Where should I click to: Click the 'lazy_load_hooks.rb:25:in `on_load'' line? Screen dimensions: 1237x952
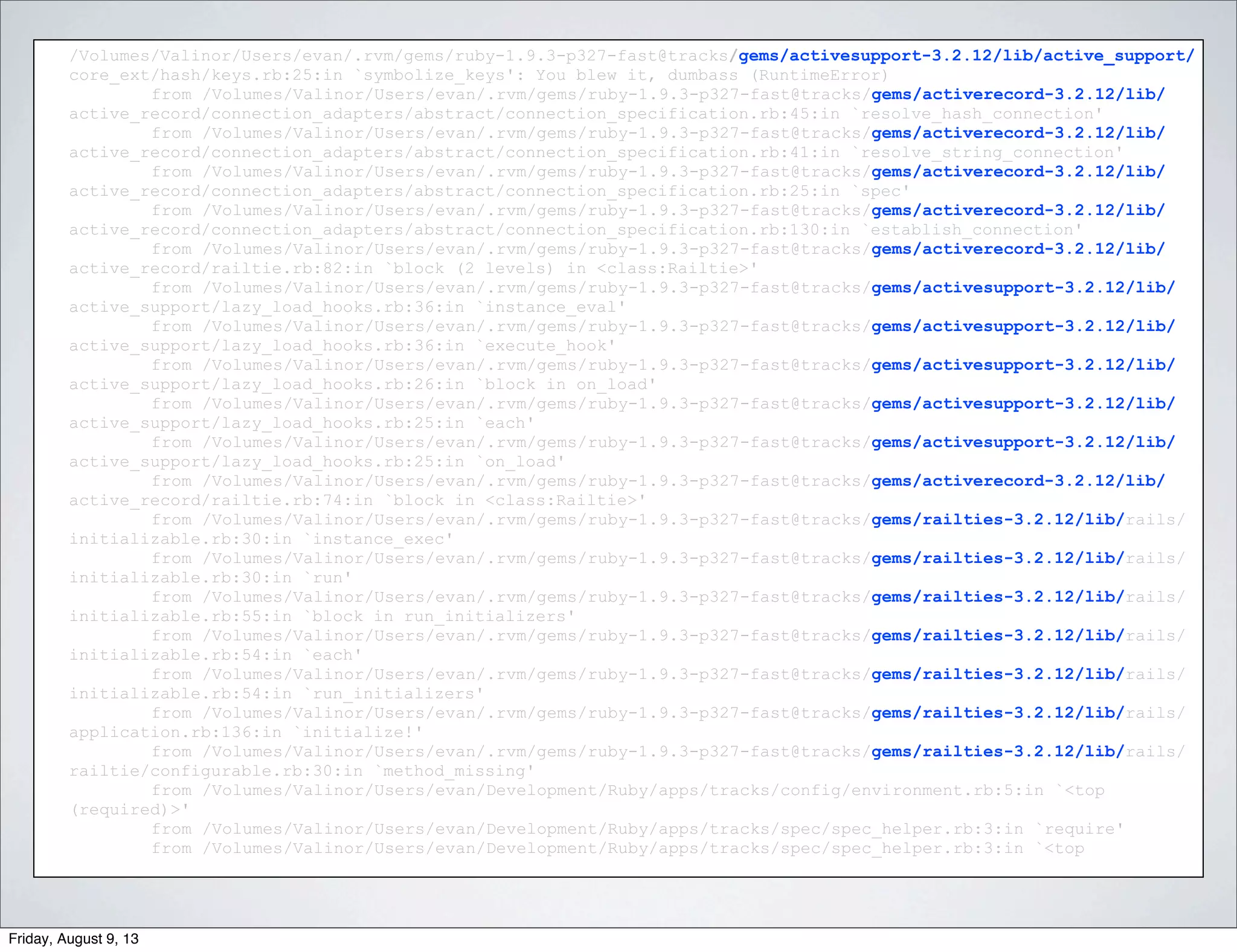pos(316,462)
